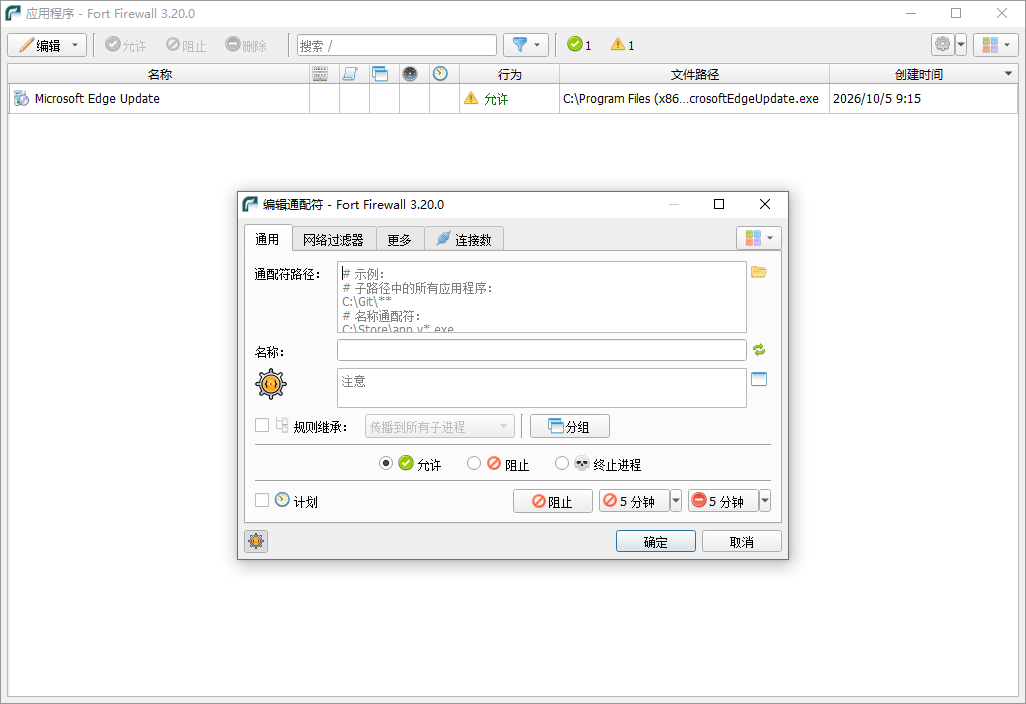The height and width of the screenshot is (704, 1026).
Task: Select the 终止进程 radio button
Action: [561, 463]
